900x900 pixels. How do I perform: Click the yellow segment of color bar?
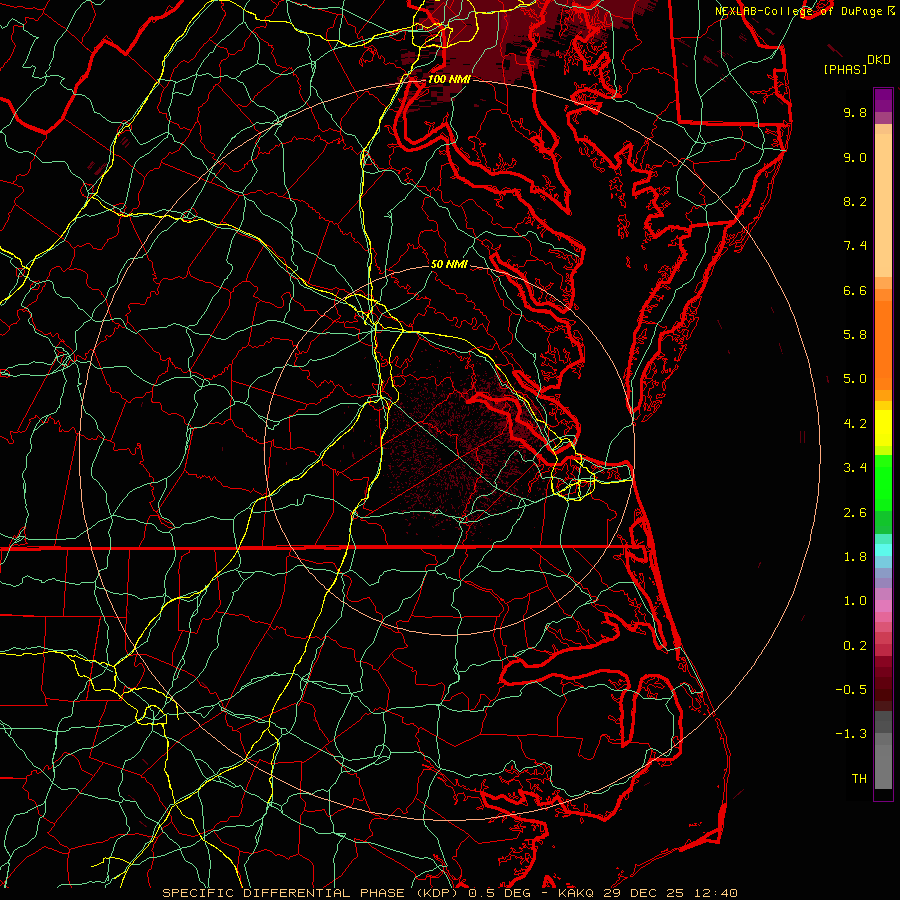click(883, 428)
